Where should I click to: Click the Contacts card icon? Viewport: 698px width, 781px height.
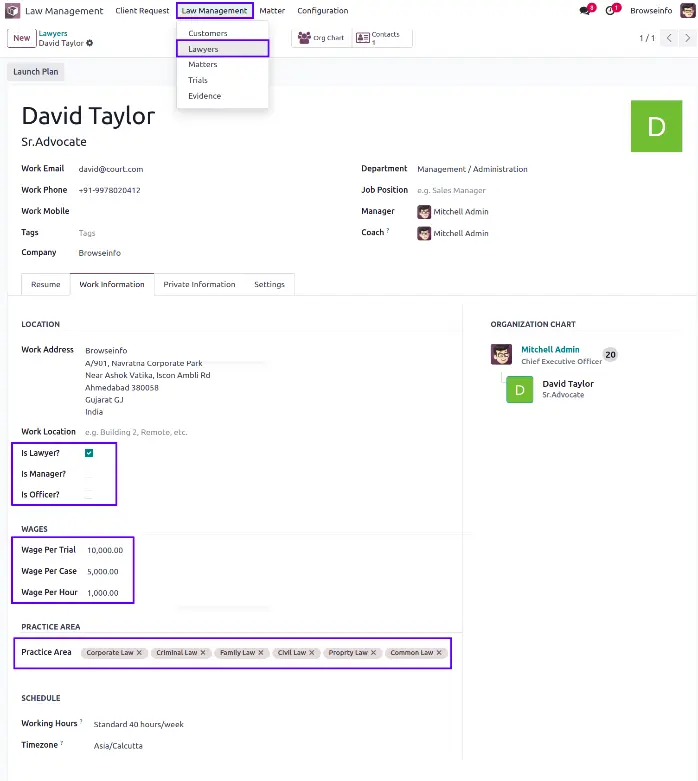(x=363, y=37)
